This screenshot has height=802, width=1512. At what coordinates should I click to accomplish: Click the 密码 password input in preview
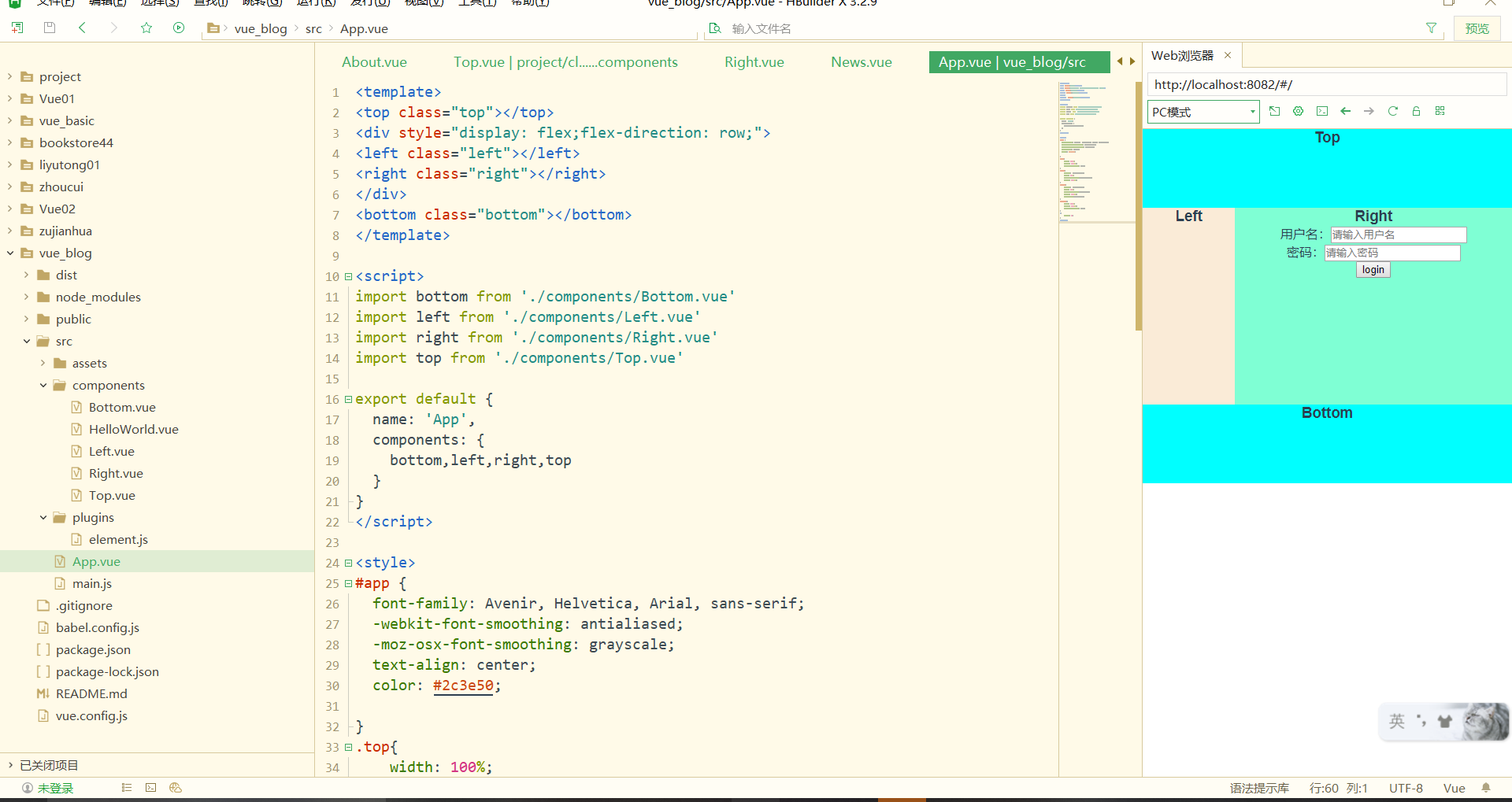pyautogui.click(x=1392, y=253)
